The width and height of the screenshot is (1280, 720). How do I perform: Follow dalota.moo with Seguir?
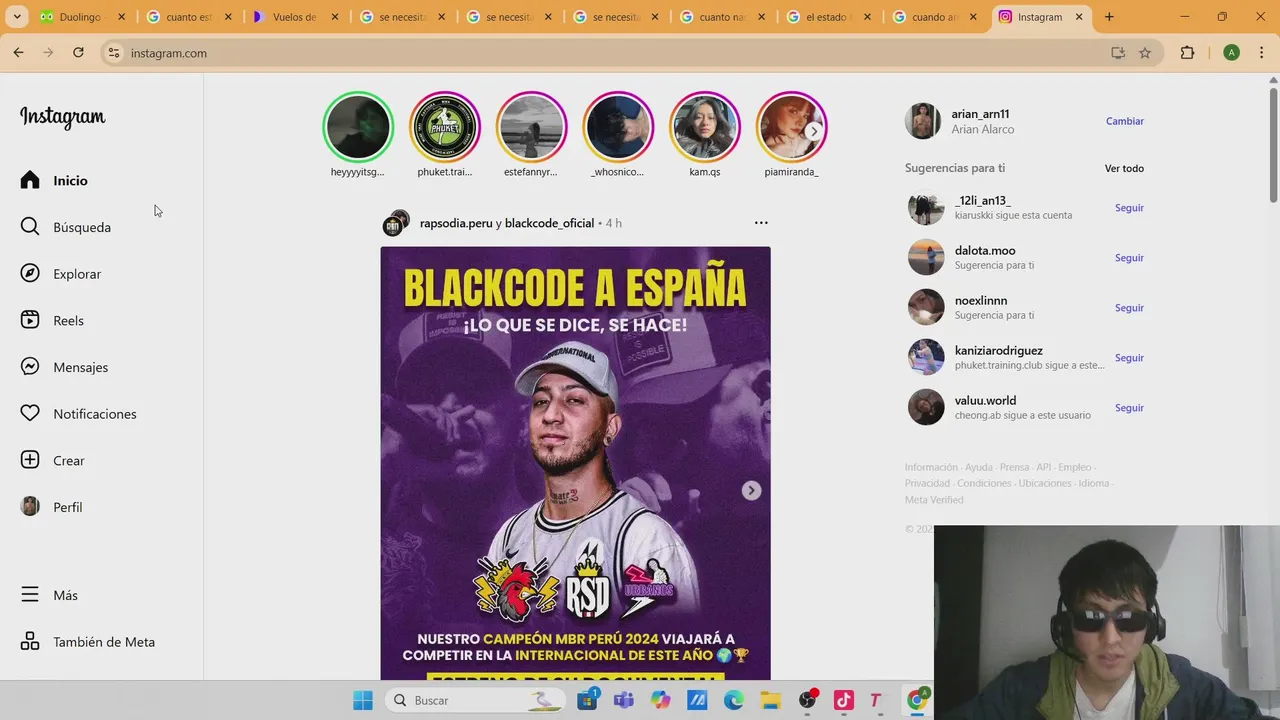[x=1129, y=258]
